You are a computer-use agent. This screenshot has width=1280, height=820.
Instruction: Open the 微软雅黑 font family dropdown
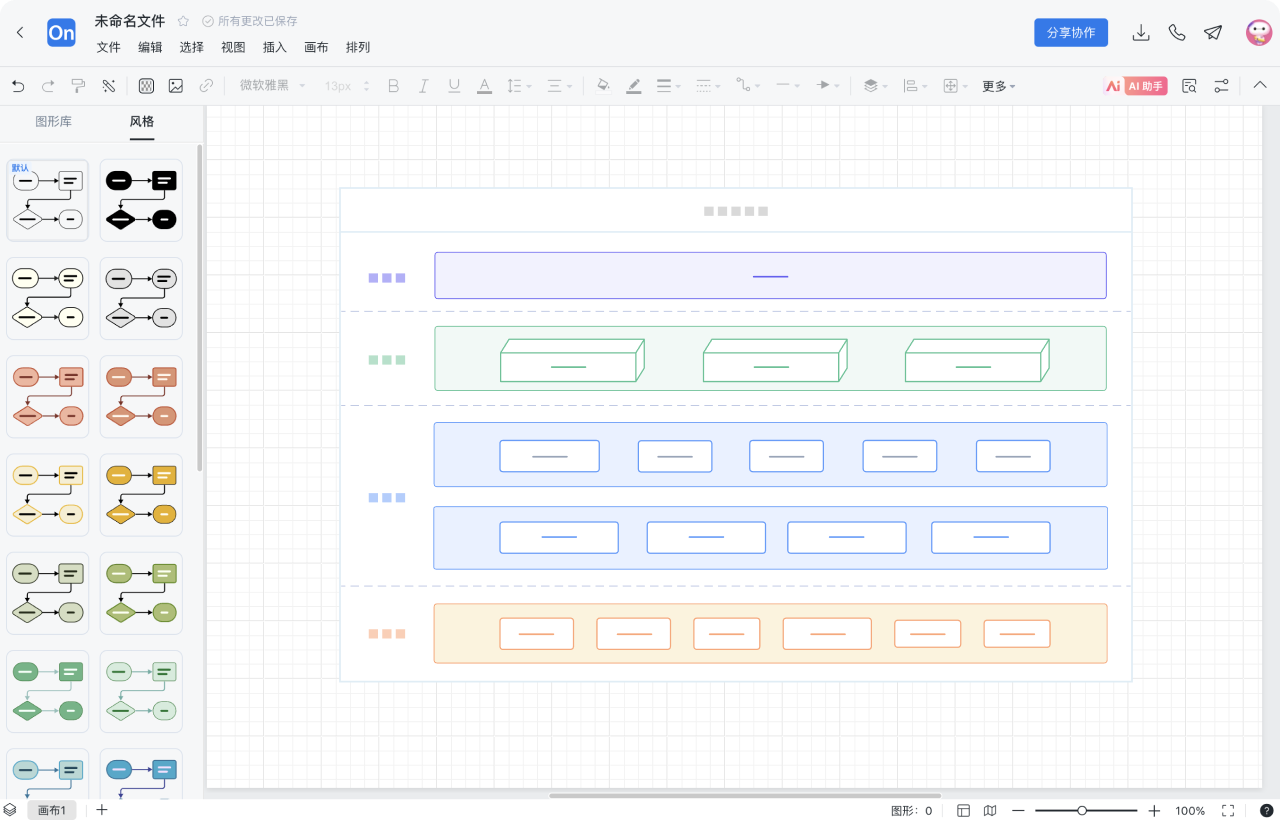pyautogui.click(x=272, y=86)
